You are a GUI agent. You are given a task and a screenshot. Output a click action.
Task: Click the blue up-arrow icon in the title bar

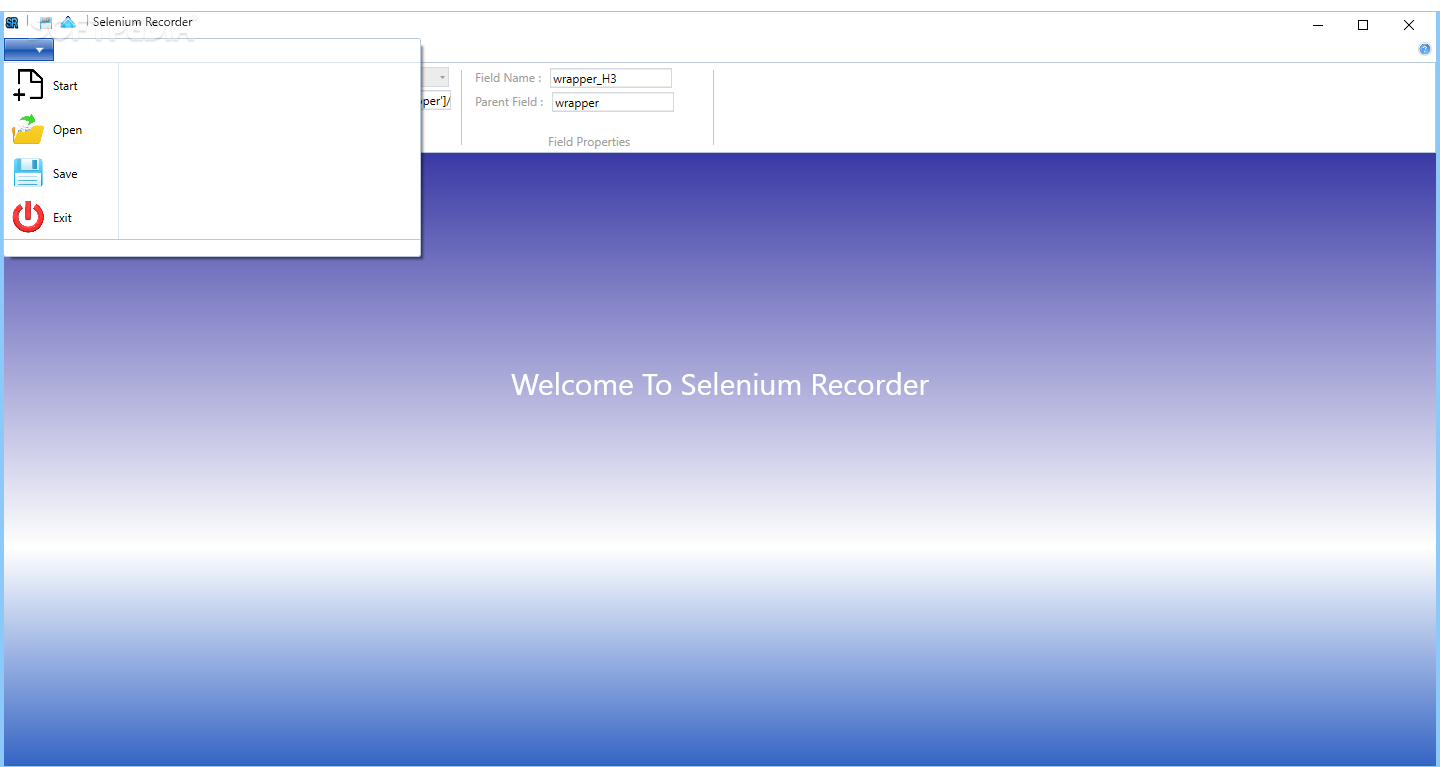[x=68, y=22]
